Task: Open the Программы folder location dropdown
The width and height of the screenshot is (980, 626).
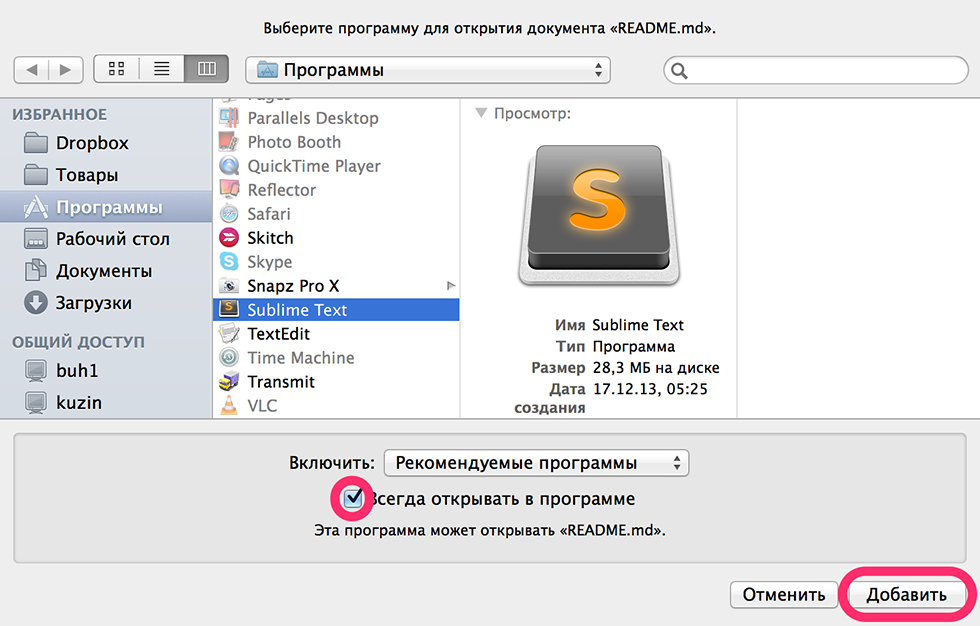Action: 428,70
